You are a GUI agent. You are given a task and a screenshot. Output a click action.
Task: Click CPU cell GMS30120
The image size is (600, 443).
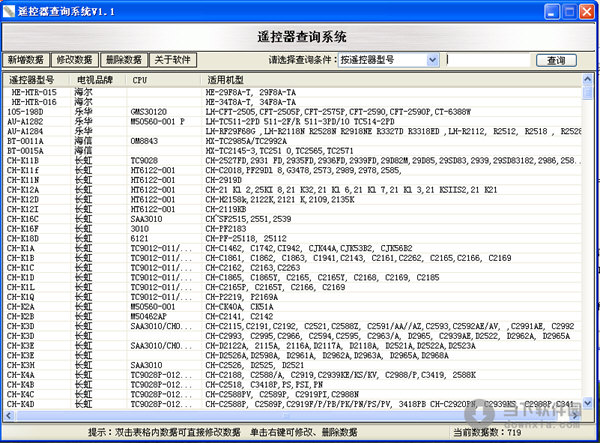(149, 112)
